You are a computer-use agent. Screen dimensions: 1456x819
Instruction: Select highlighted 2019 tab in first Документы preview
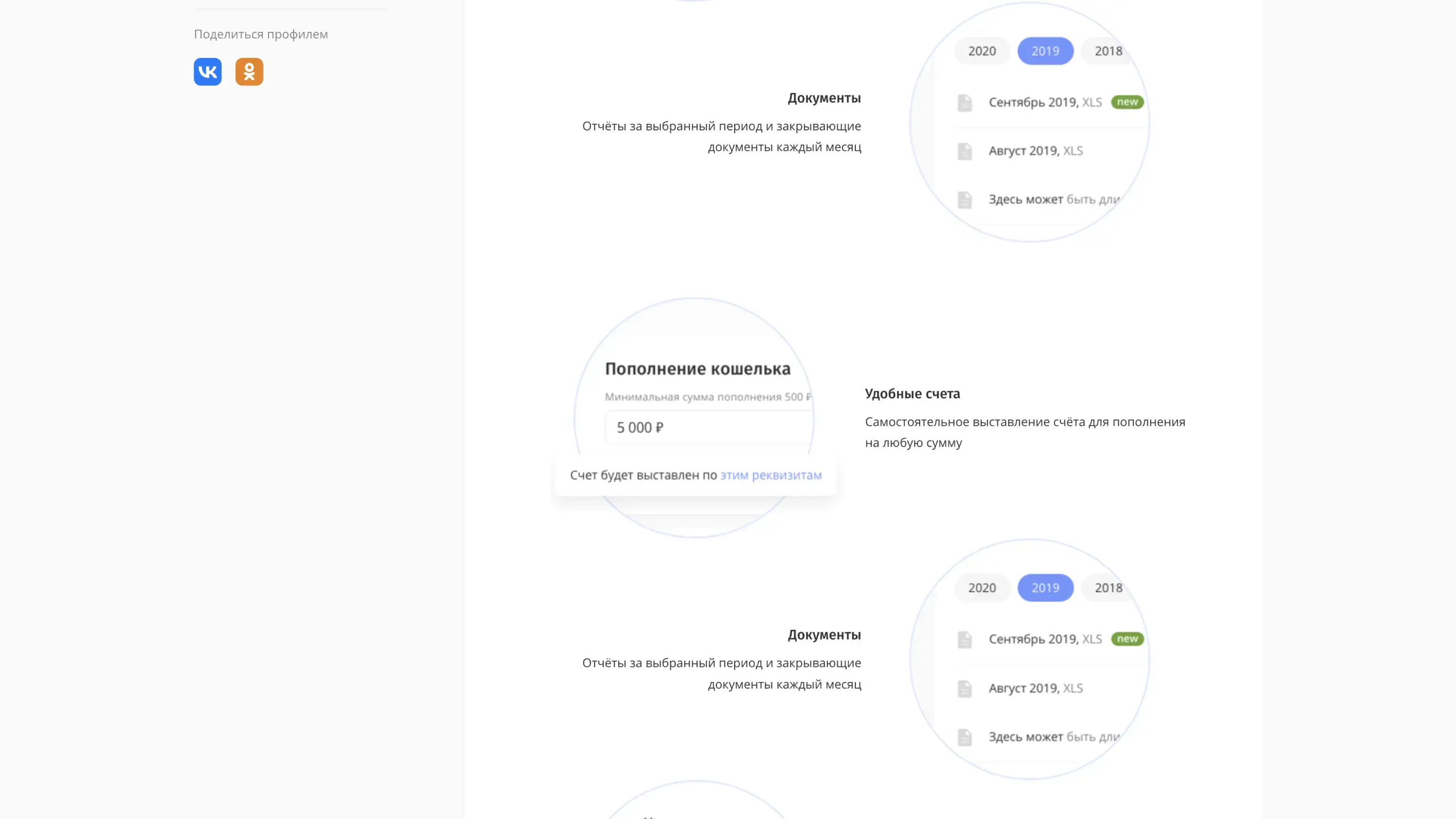[1045, 51]
